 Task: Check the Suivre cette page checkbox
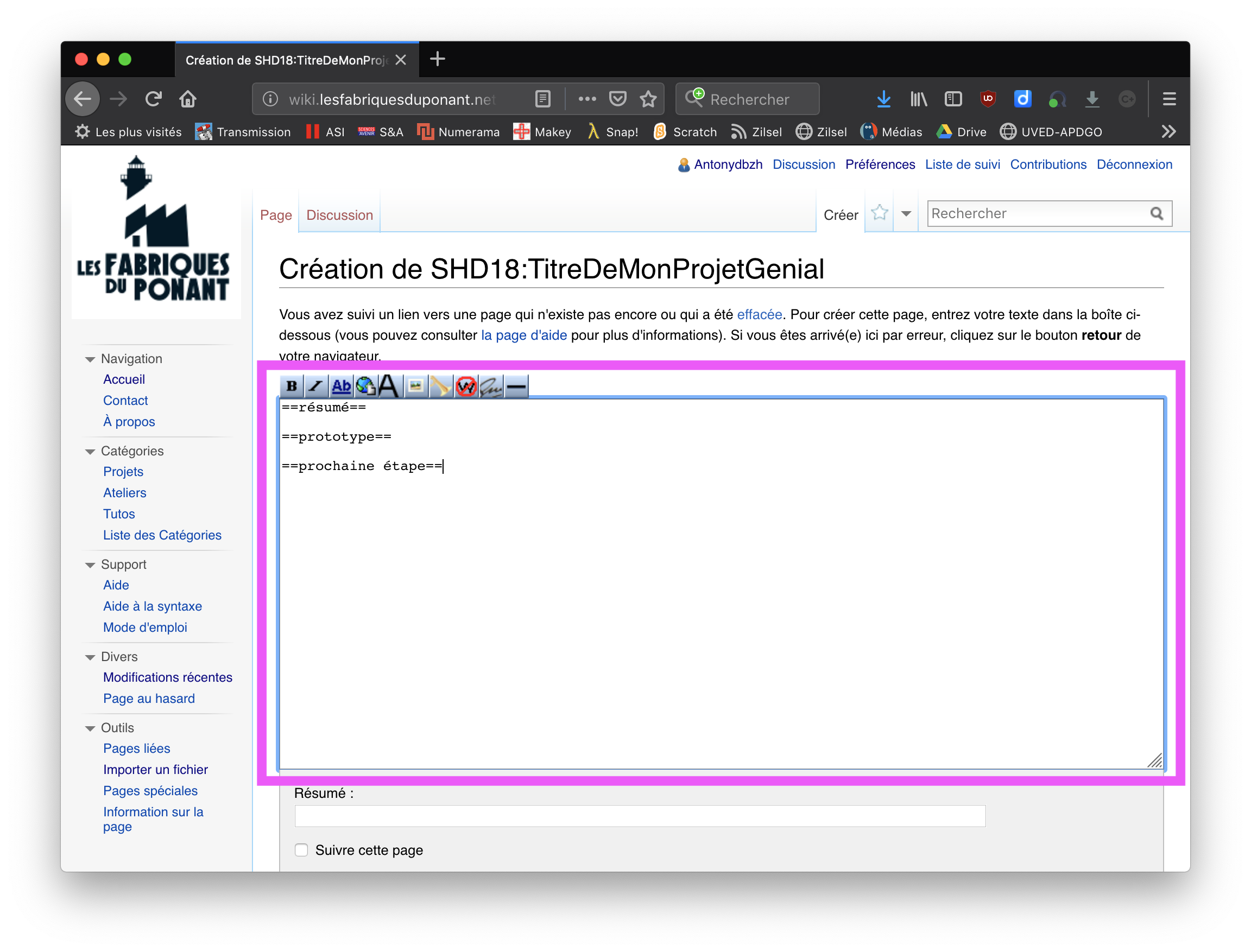coord(301,850)
